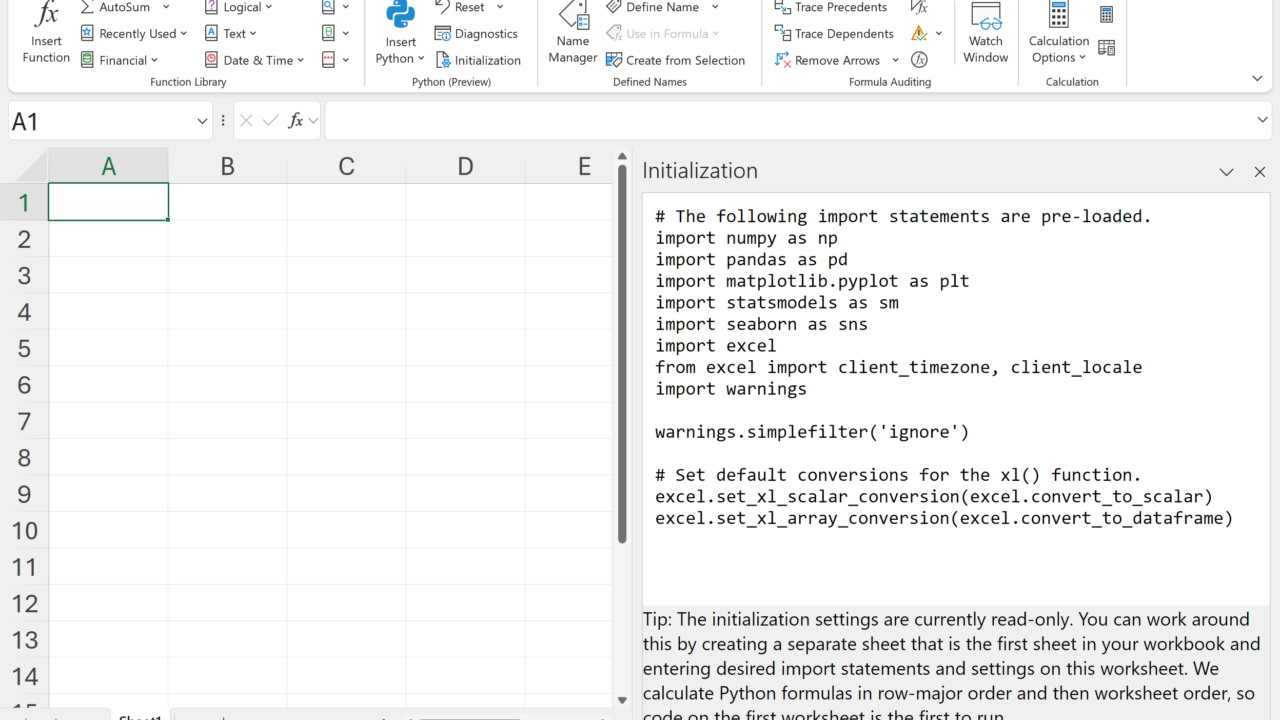Click Trace Dependents
This screenshot has height=720, width=1280.
[834, 34]
